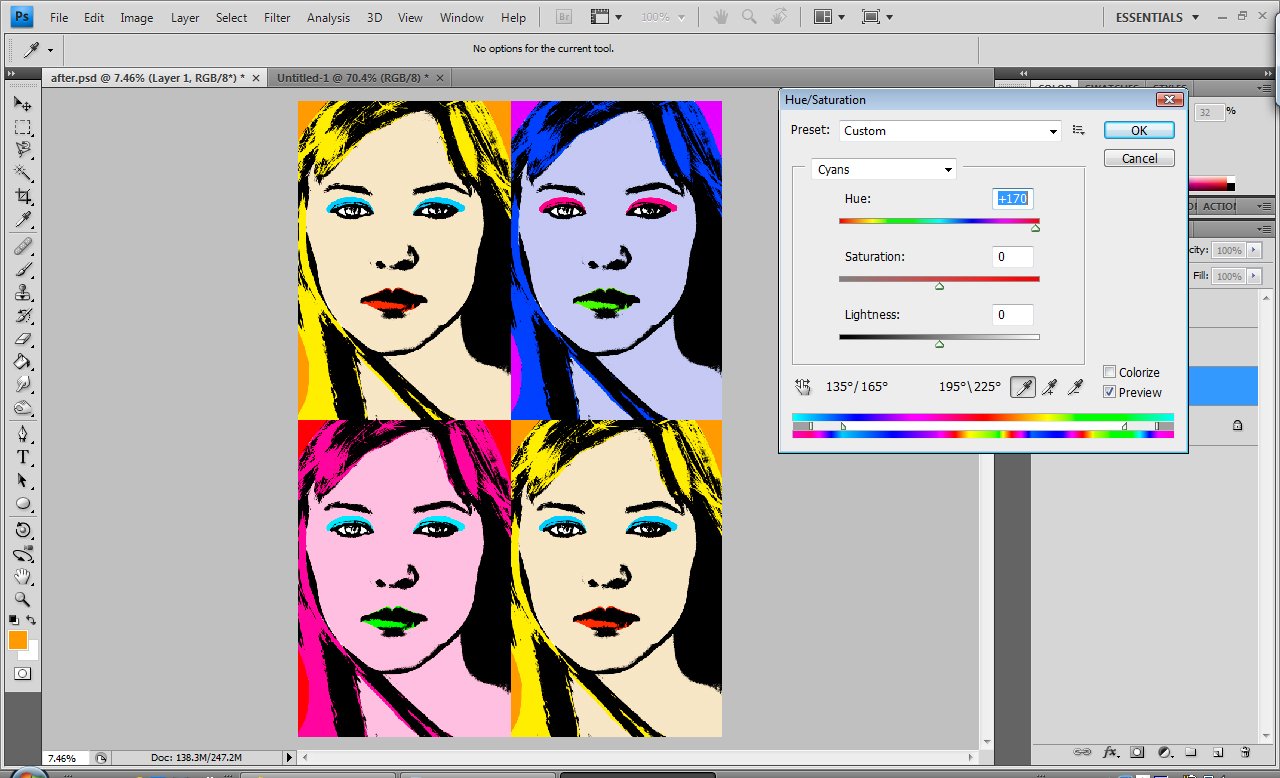Select the History Brush tool
Screen dimensions: 1280x778
pos(22,315)
